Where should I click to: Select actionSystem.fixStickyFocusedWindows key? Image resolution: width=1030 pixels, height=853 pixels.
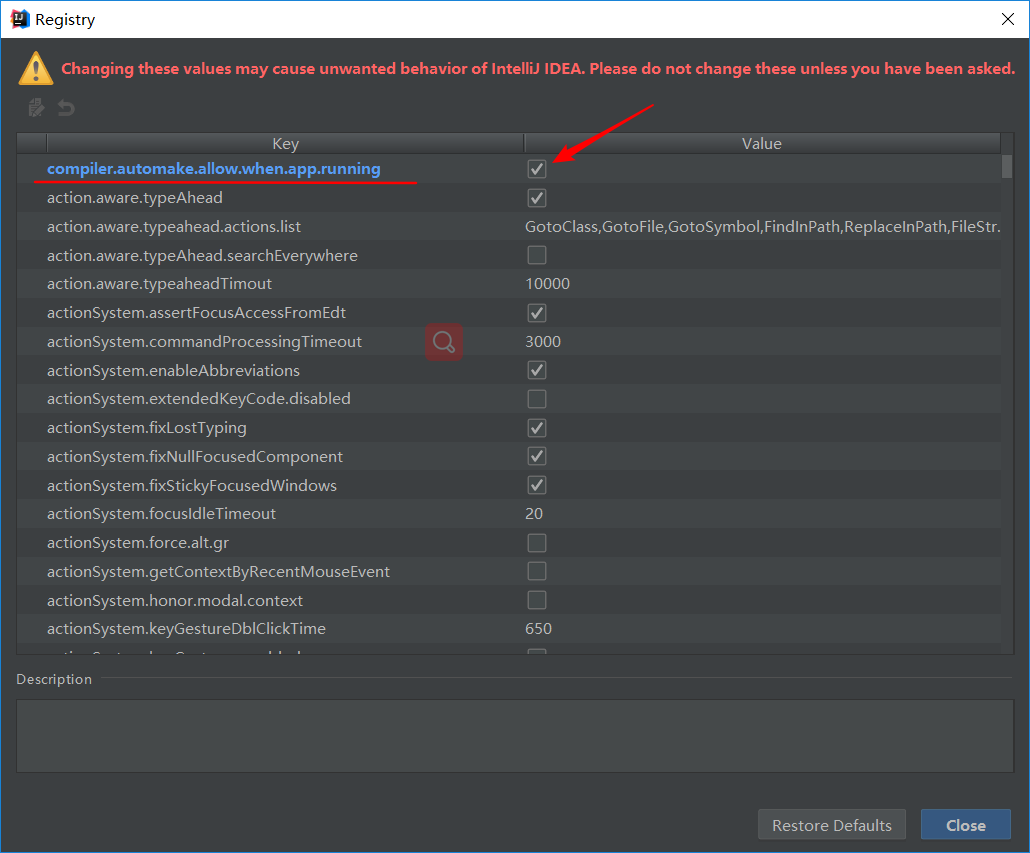pyautogui.click(x=192, y=485)
